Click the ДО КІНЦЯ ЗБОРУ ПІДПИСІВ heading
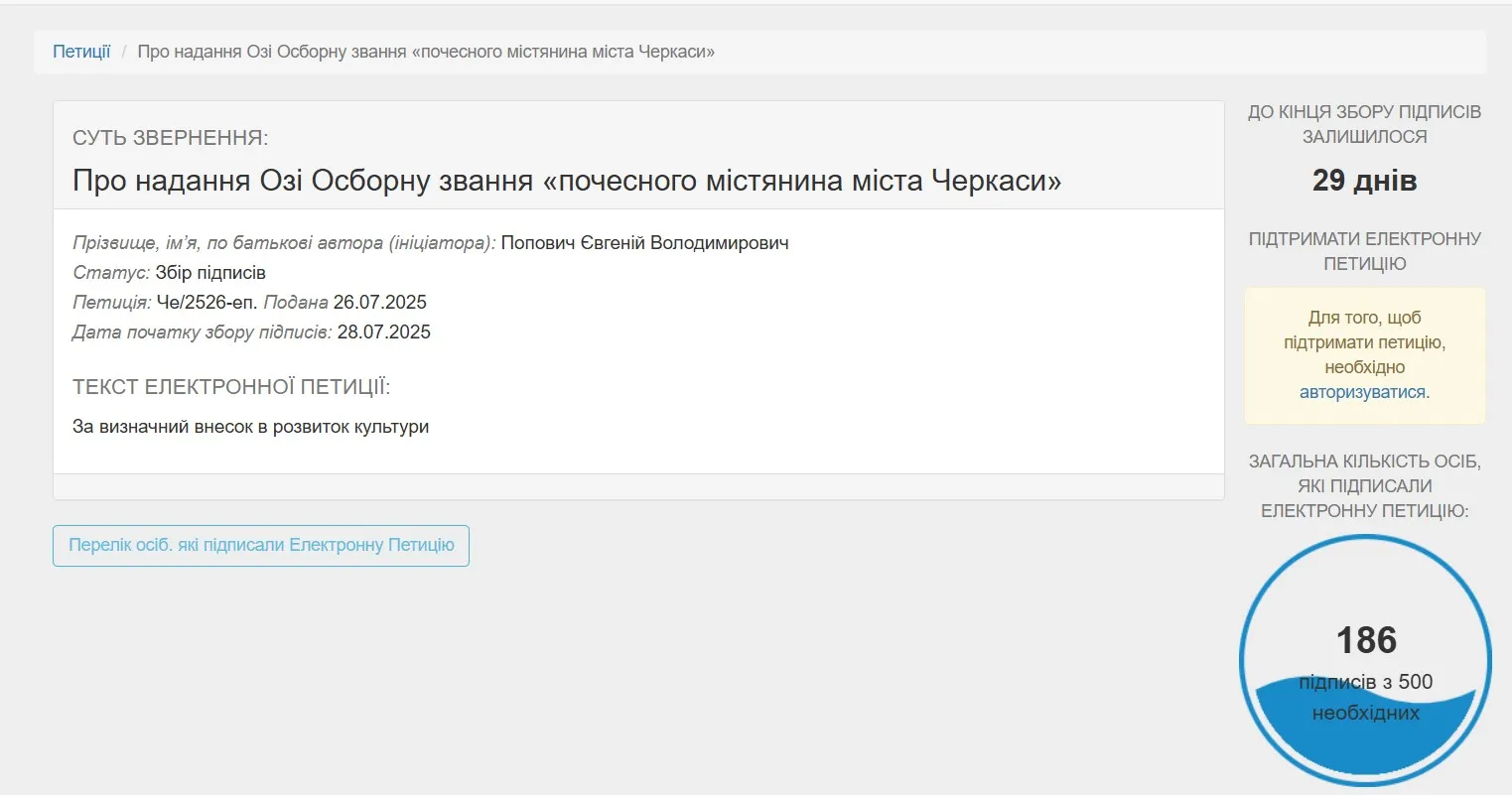The height and width of the screenshot is (795, 1512). pyautogui.click(x=1365, y=124)
